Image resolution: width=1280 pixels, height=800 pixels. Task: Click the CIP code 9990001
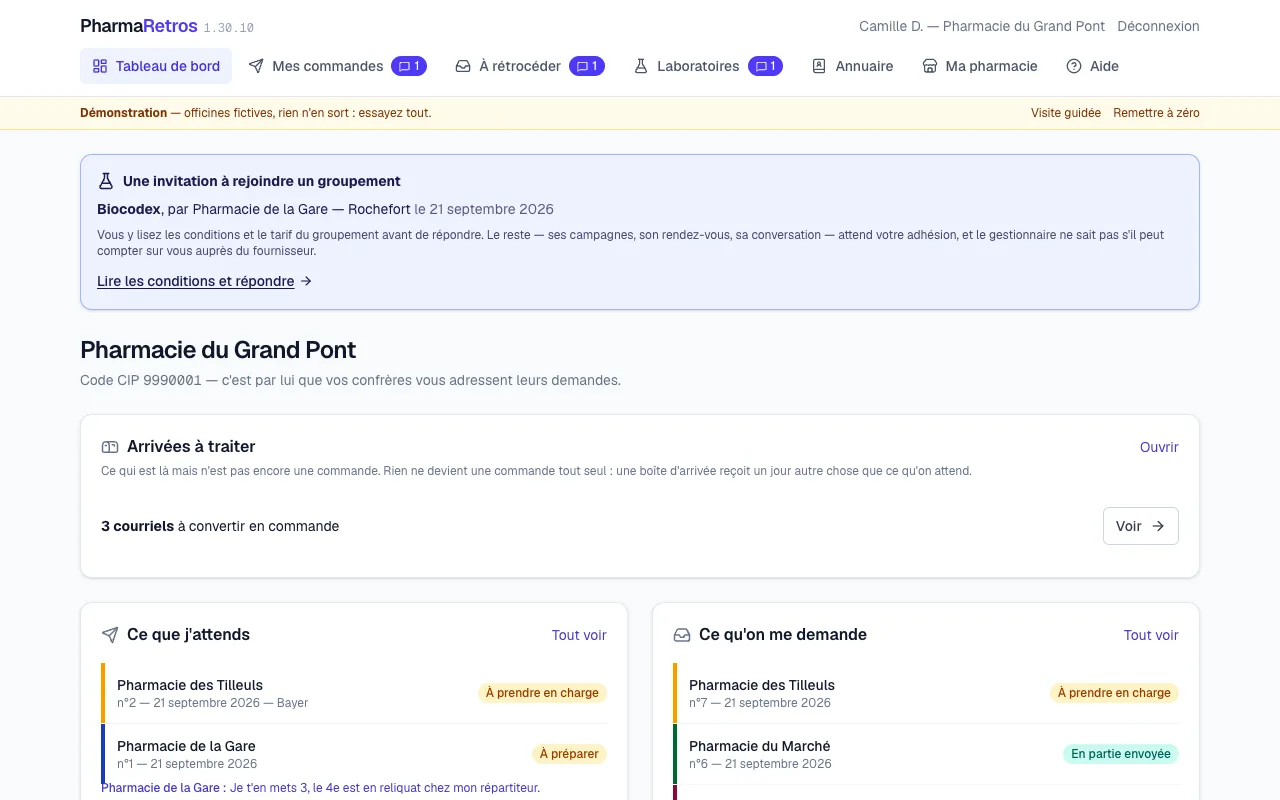(x=173, y=380)
